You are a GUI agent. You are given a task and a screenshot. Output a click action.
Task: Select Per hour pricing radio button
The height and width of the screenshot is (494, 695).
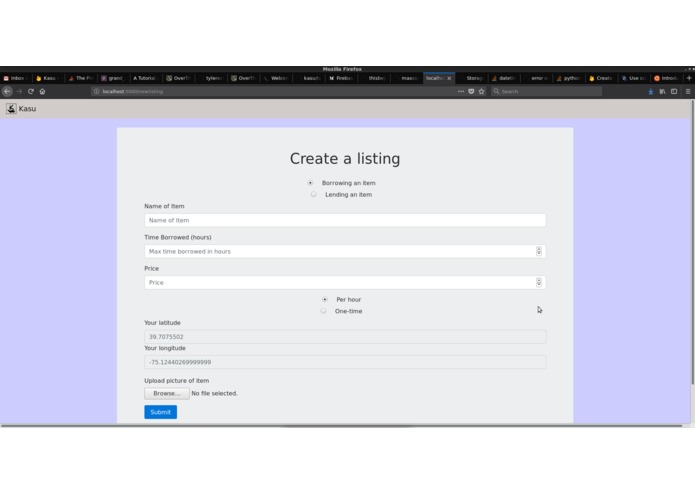pos(324,299)
